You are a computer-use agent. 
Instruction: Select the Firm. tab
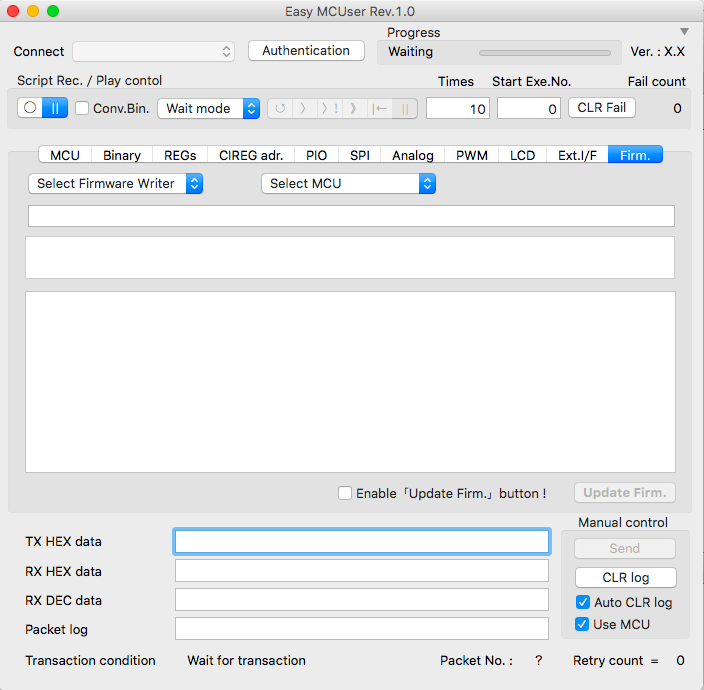point(635,155)
